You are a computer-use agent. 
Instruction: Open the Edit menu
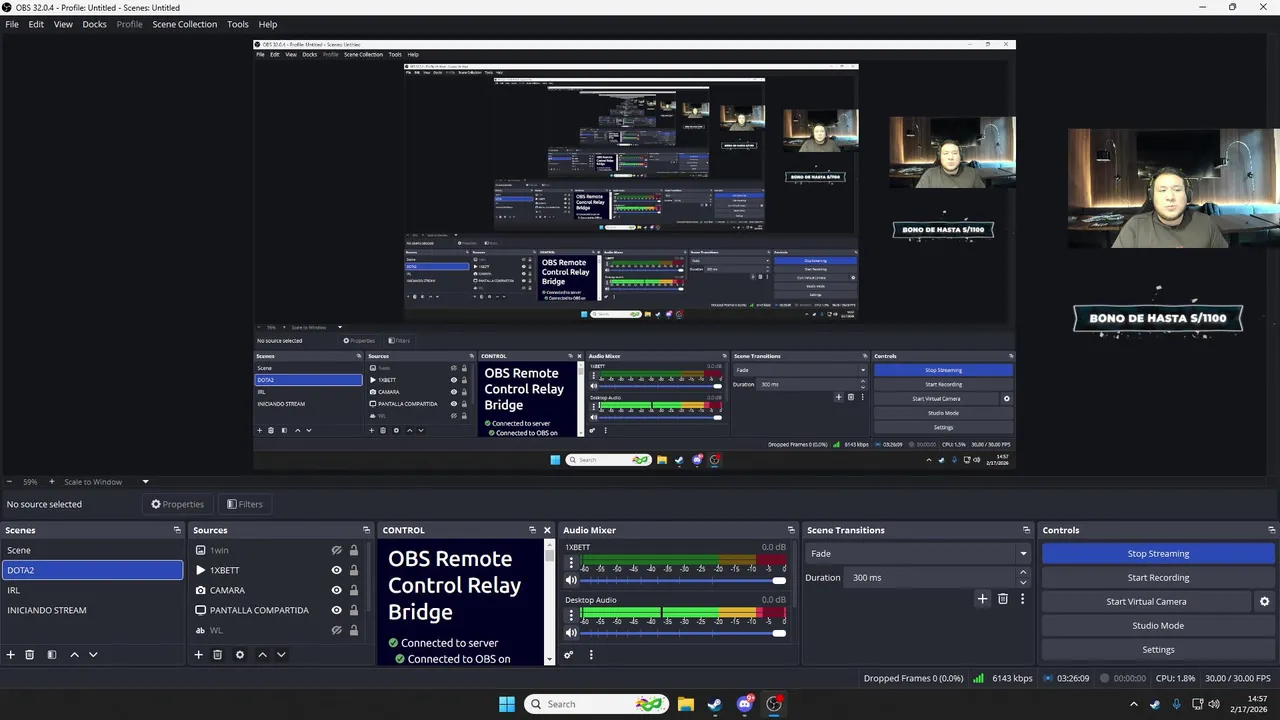coord(36,24)
